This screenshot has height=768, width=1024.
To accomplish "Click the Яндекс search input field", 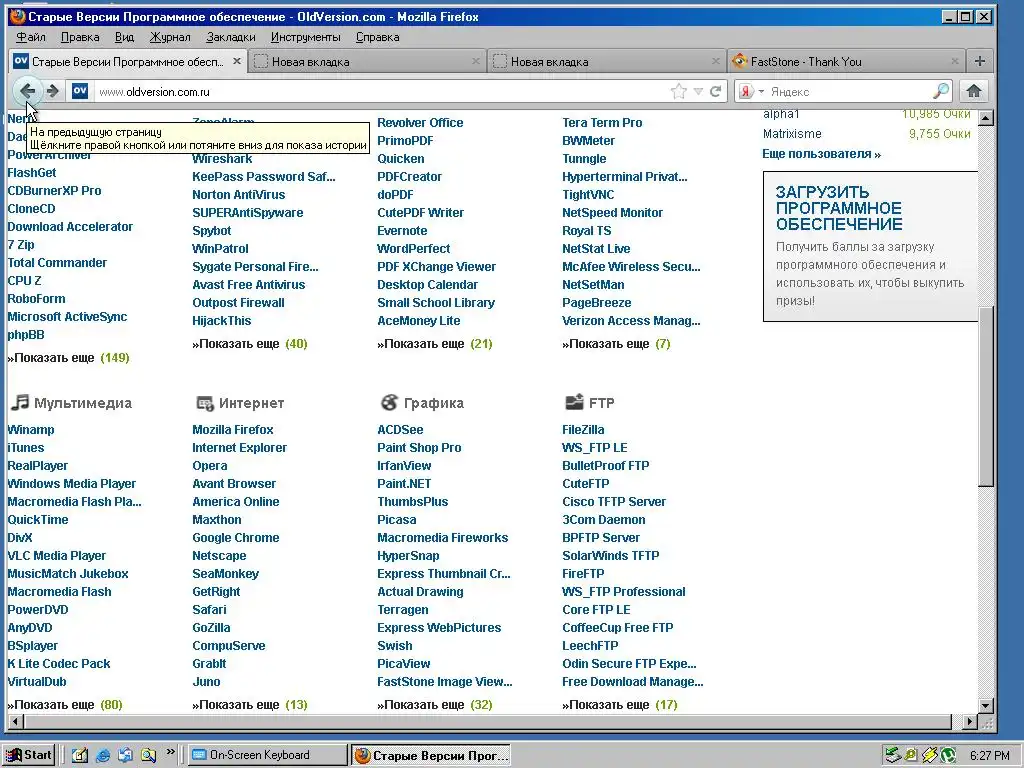I will tap(849, 91).
